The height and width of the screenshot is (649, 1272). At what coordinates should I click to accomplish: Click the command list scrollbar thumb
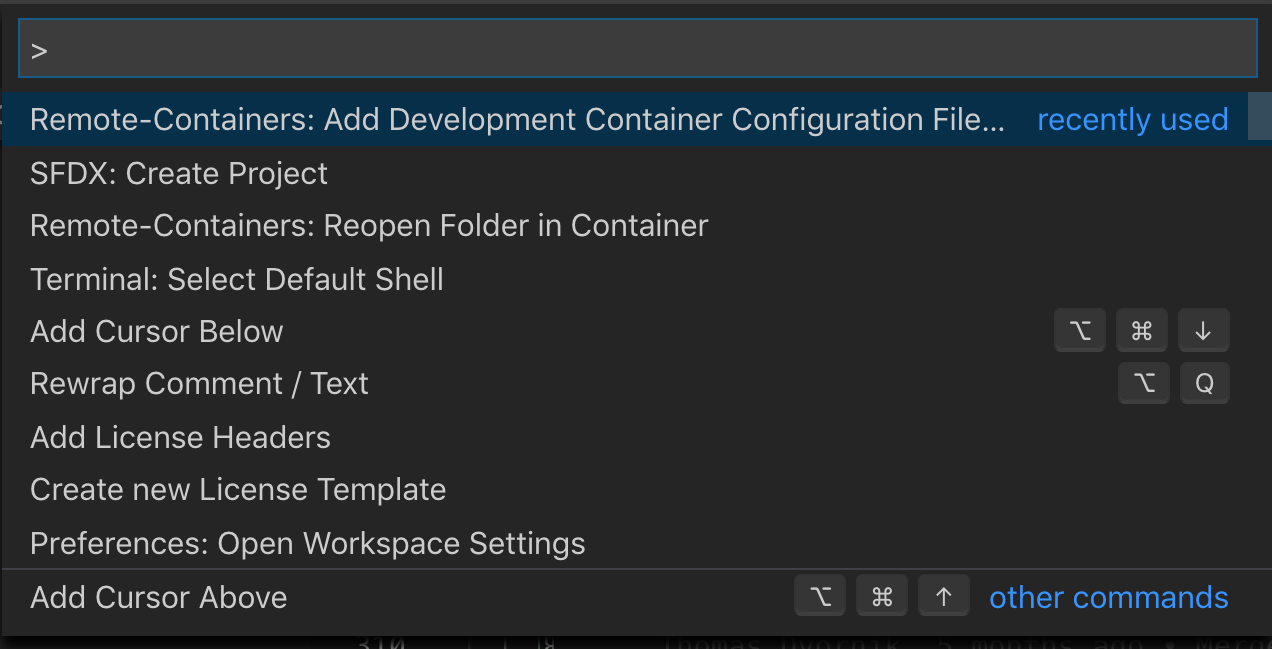click(x=1259, y=118)
